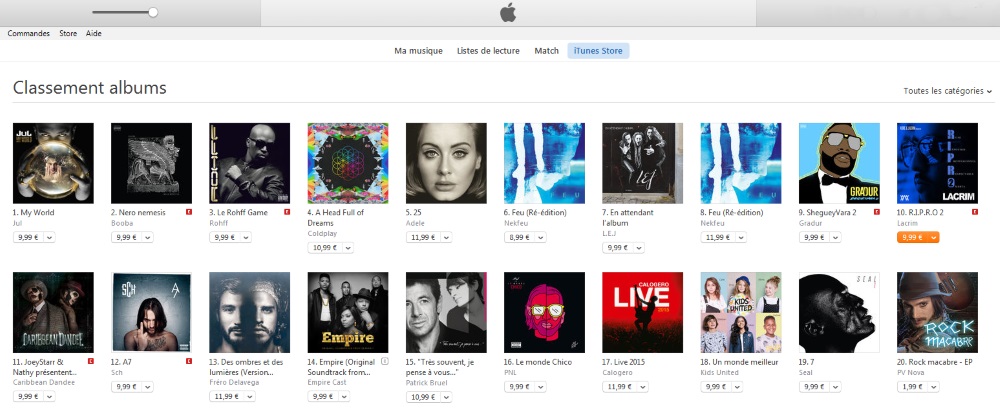Open the Calogero Live 2015 album cover
The width and height of the screenshot is (1000, 410).
coord(642,312)
